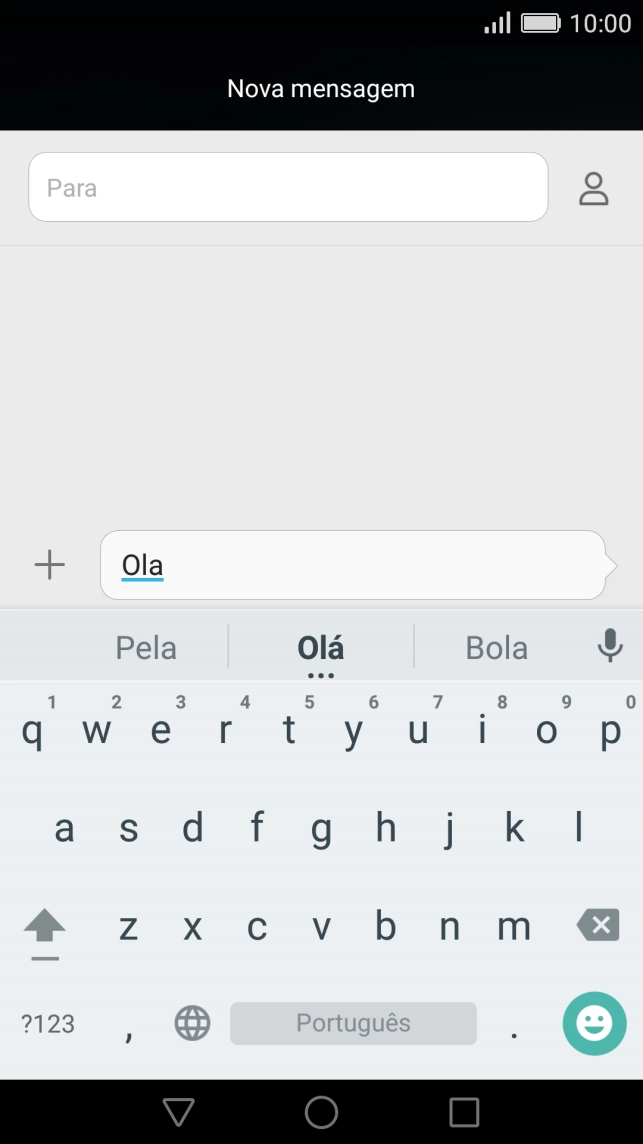Screen dimensions: 643x1144
Task: Open the emoji panel icon
Action: pos(594,1023)
